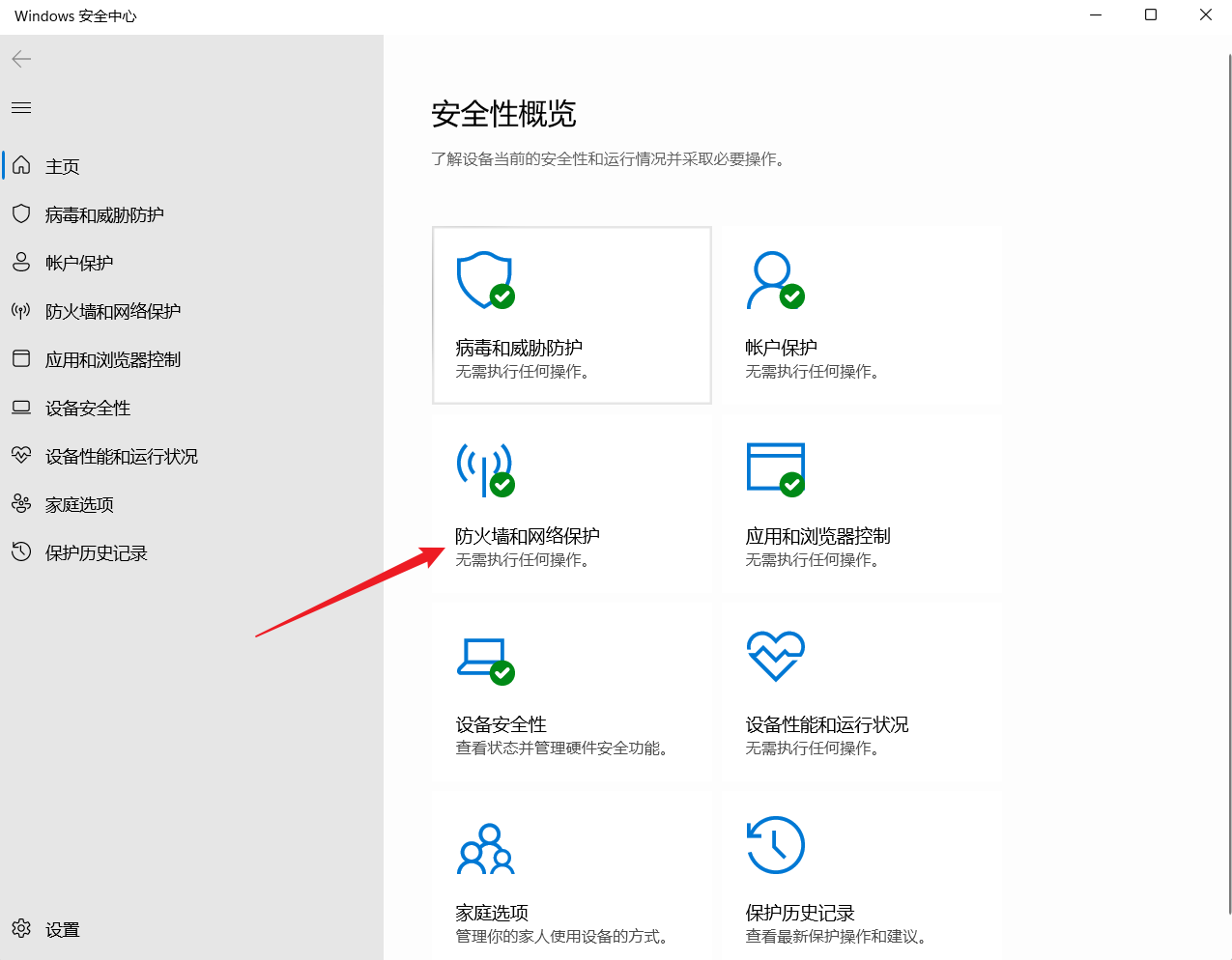Click the history clock icon beside sidebar 保护历史记录
Screen dimensions: 1232x960
(21, 551)
